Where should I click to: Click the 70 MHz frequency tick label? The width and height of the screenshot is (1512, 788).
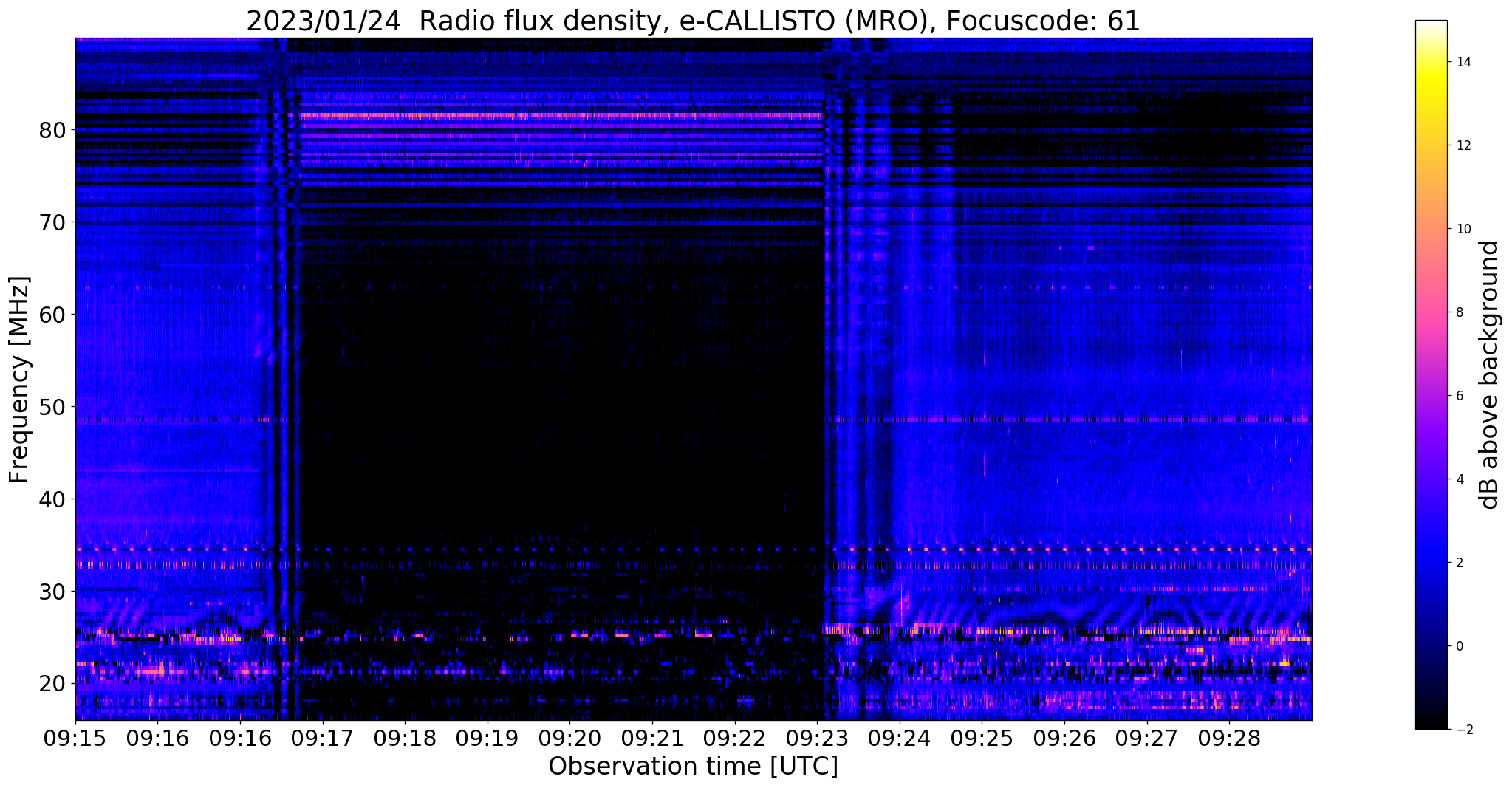52,222
